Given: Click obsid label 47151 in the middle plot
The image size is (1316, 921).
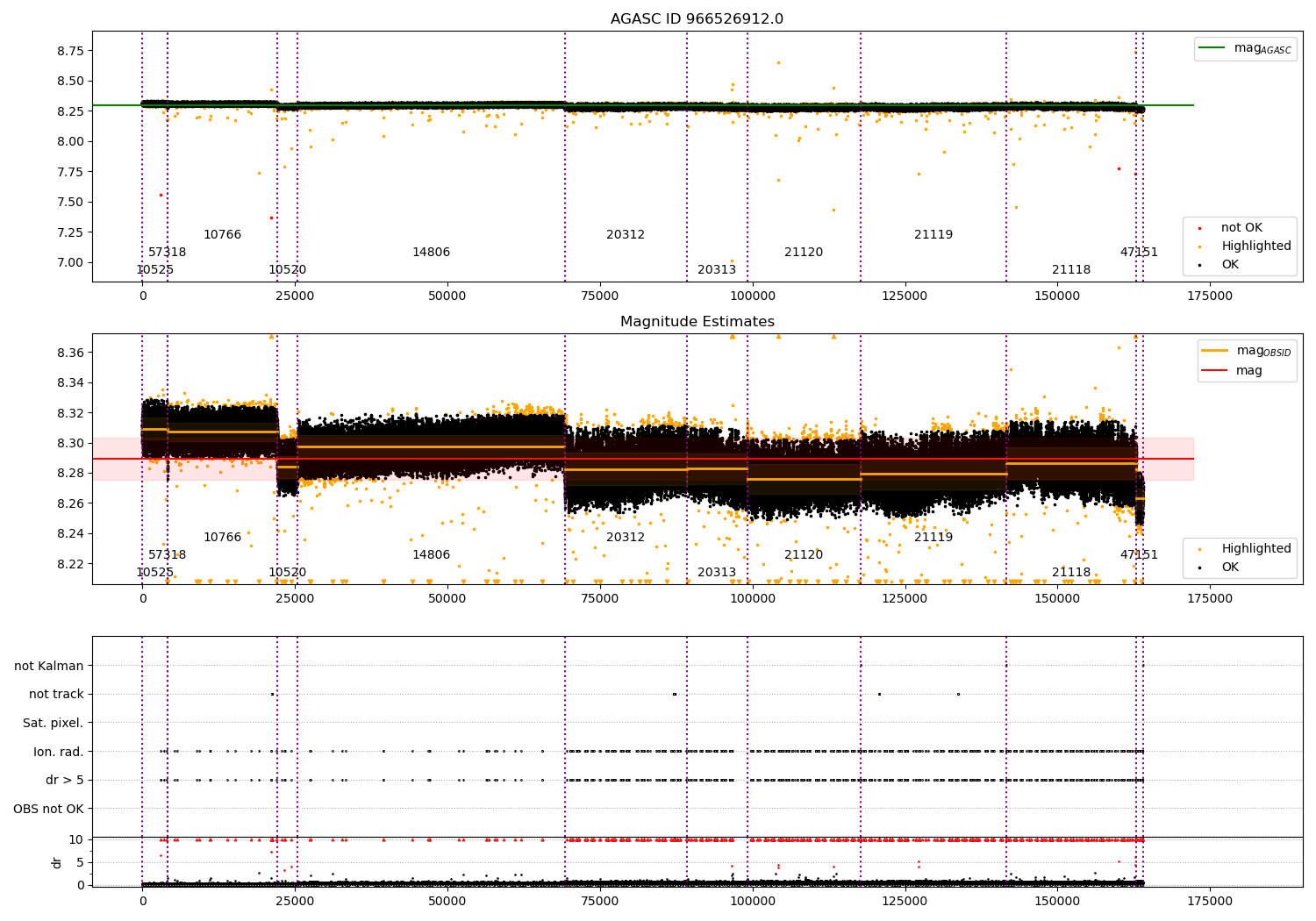Looking at the screenshot, I should pos(1139,555).
